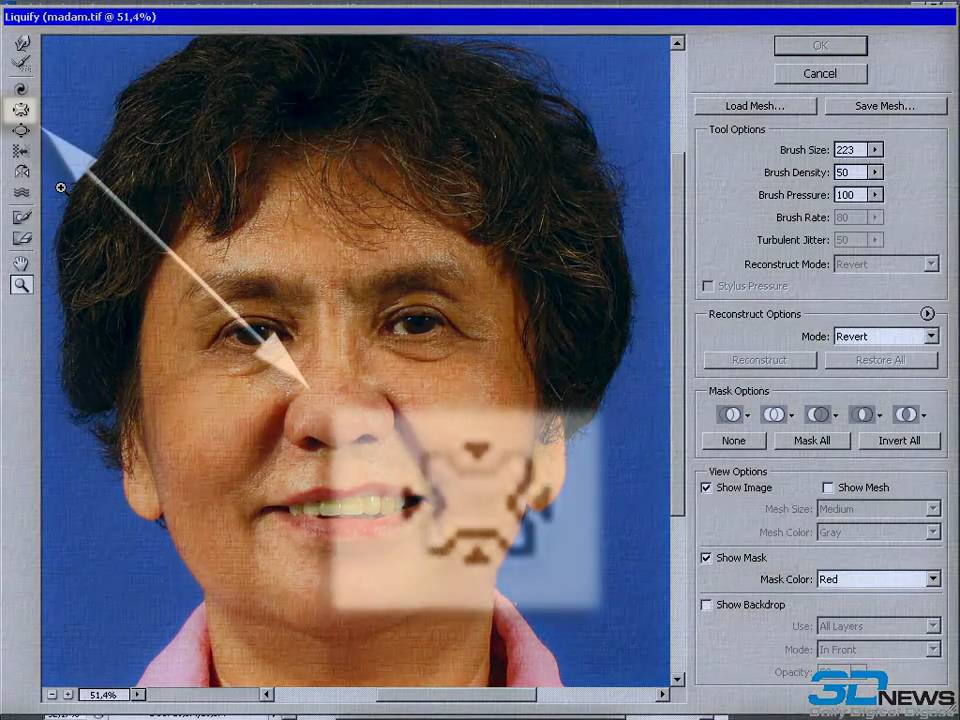Viewport: 960px width, 720px height.
Task: Open the Use All Layers dropdown
Action: click(933, 626)
